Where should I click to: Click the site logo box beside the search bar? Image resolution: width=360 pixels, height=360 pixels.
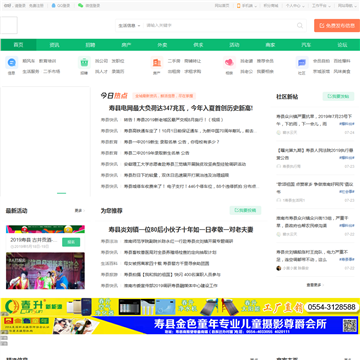pyautogui.click(x=9, y=25)
